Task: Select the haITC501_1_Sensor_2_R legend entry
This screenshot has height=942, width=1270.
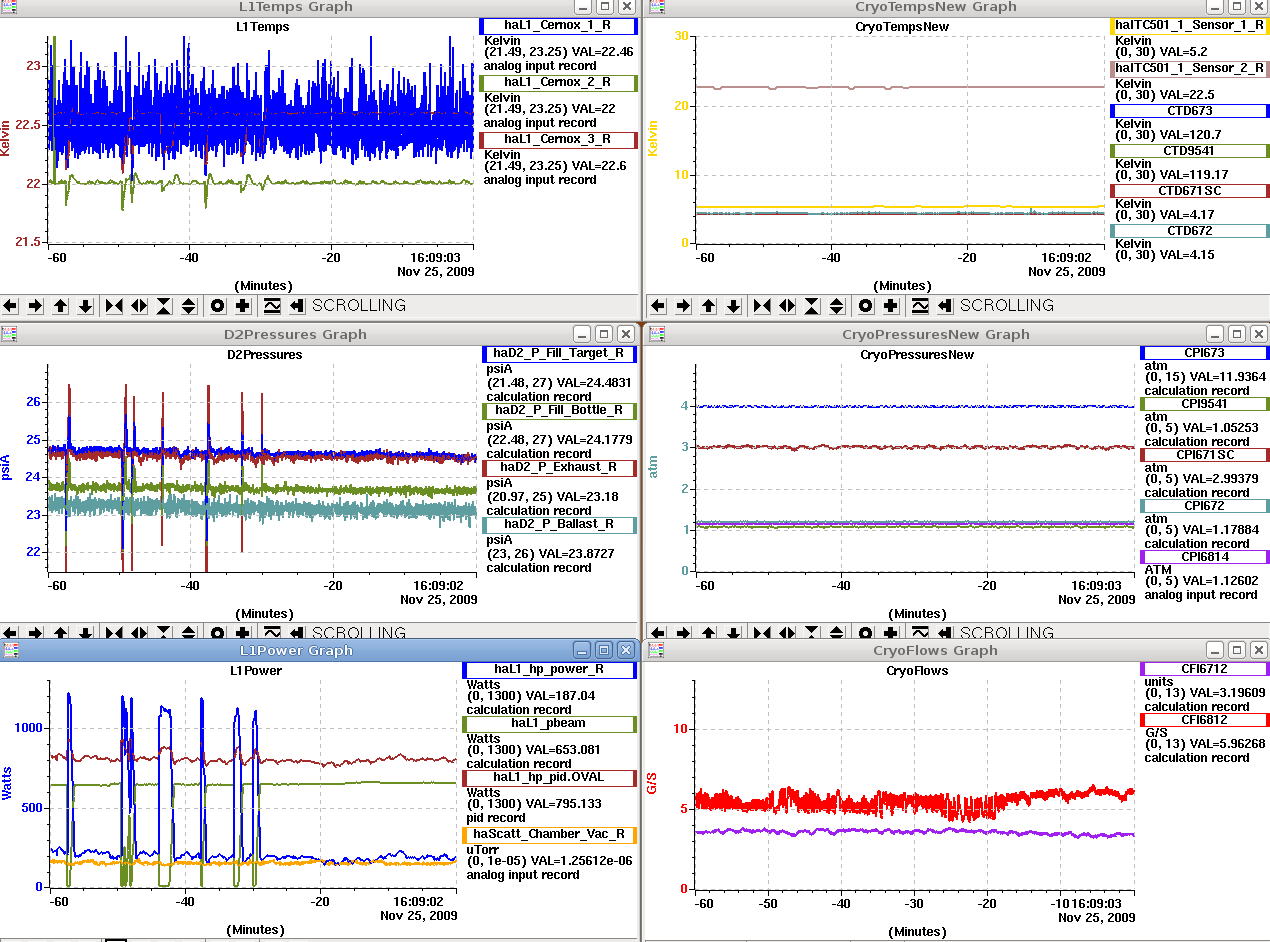Action: [x=1189, y=69]
